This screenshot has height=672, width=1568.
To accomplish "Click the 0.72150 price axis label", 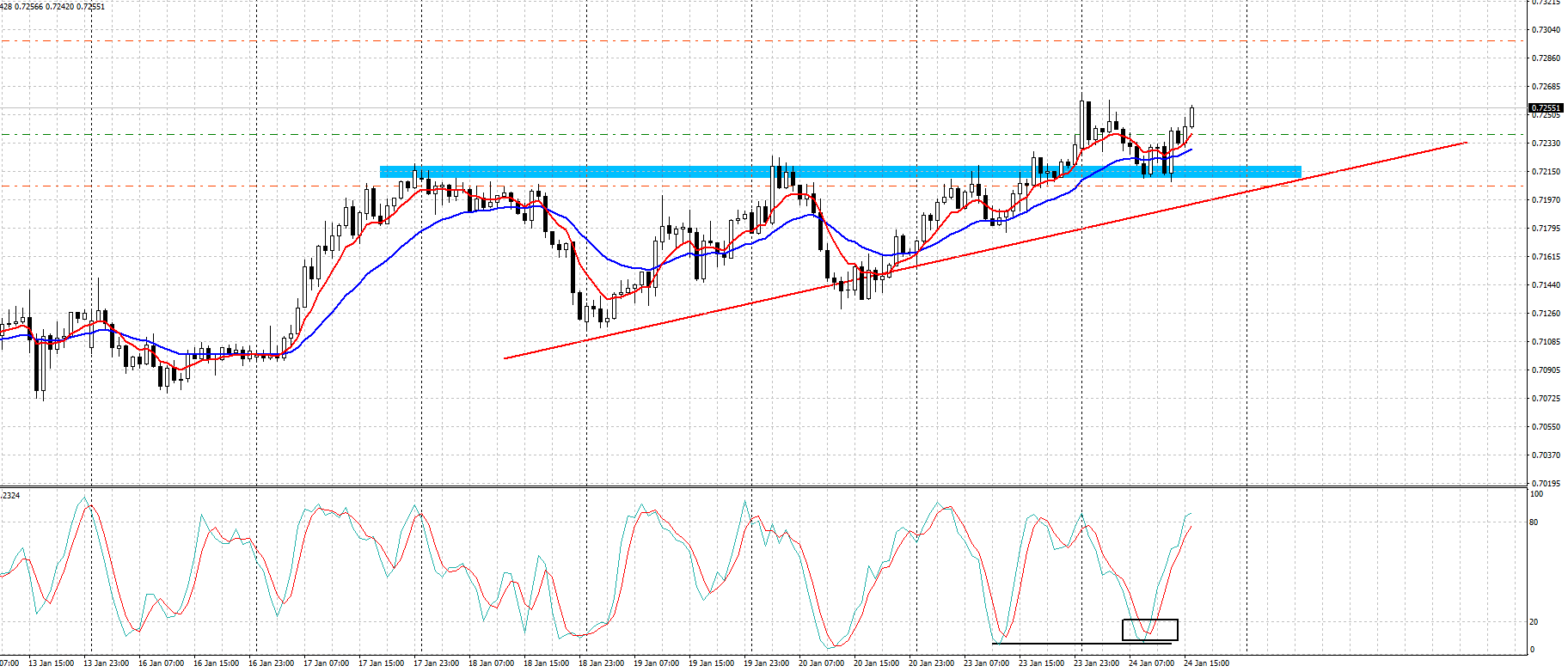I will point(1547,172).
